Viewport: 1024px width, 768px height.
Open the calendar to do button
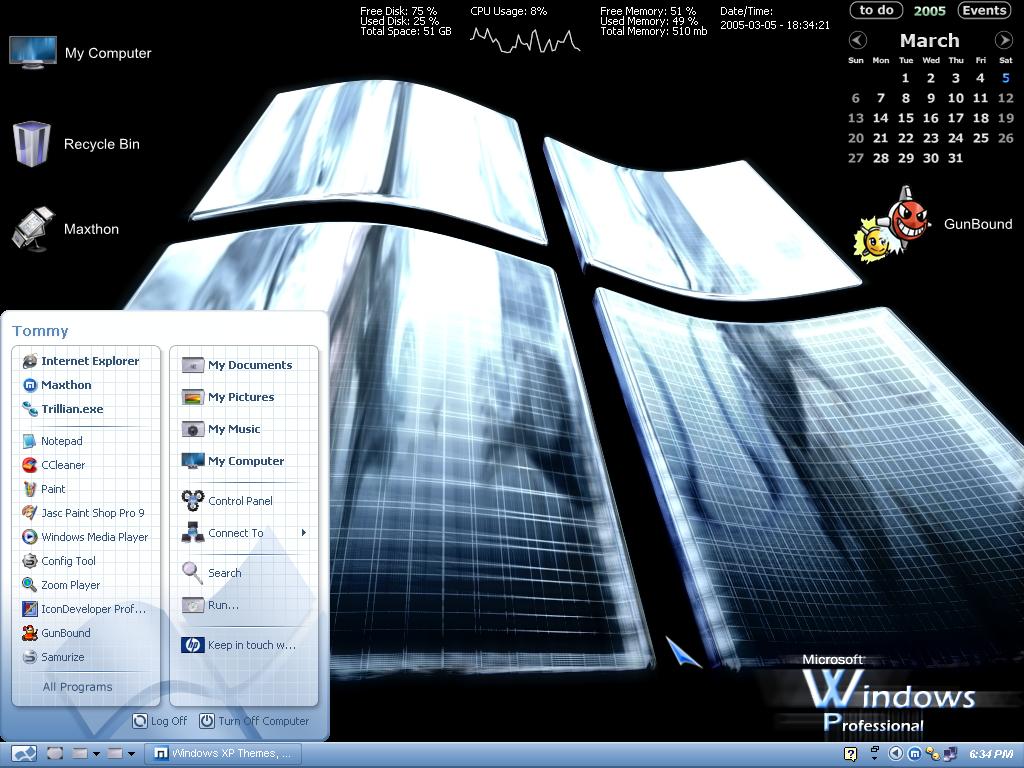pos(876,10)
